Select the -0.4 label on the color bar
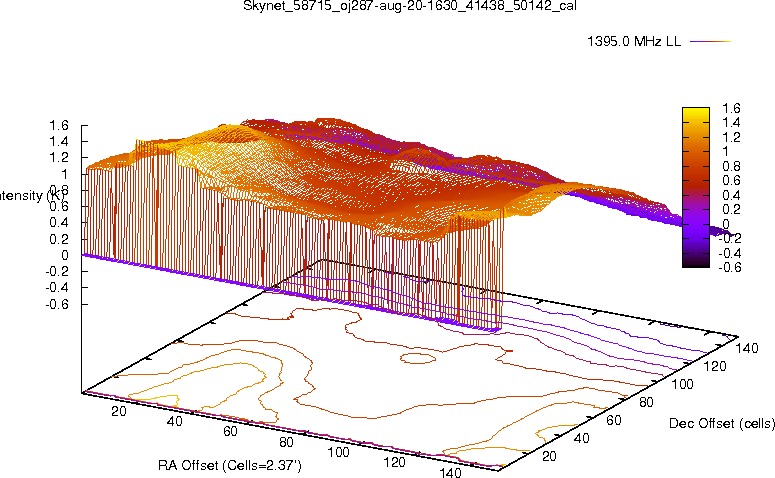This screenshot has width=775, height=478. pyautogui.click(x=730, y=253)
